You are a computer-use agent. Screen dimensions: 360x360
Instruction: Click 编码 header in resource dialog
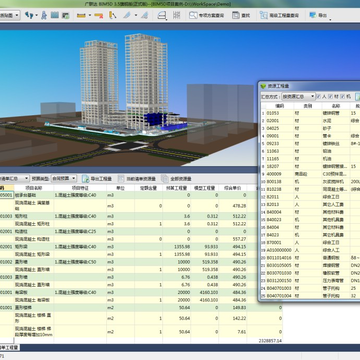280,106
